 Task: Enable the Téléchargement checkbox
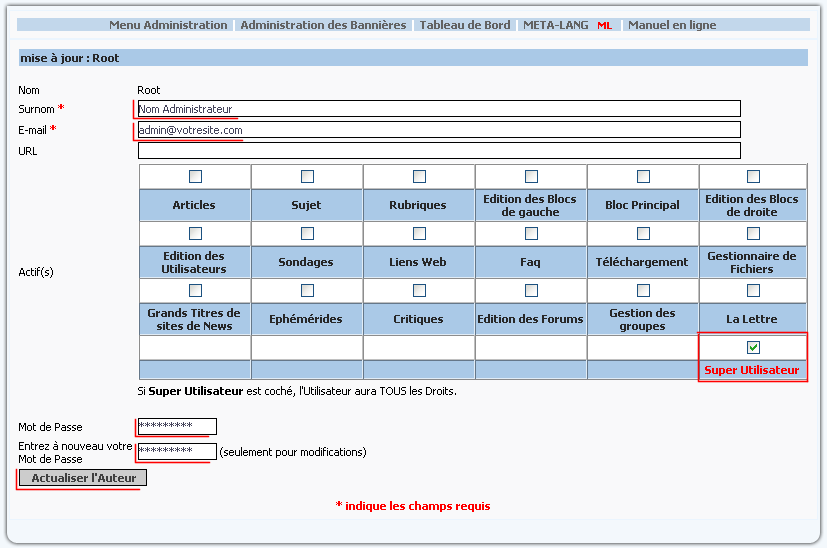point(643,233)
